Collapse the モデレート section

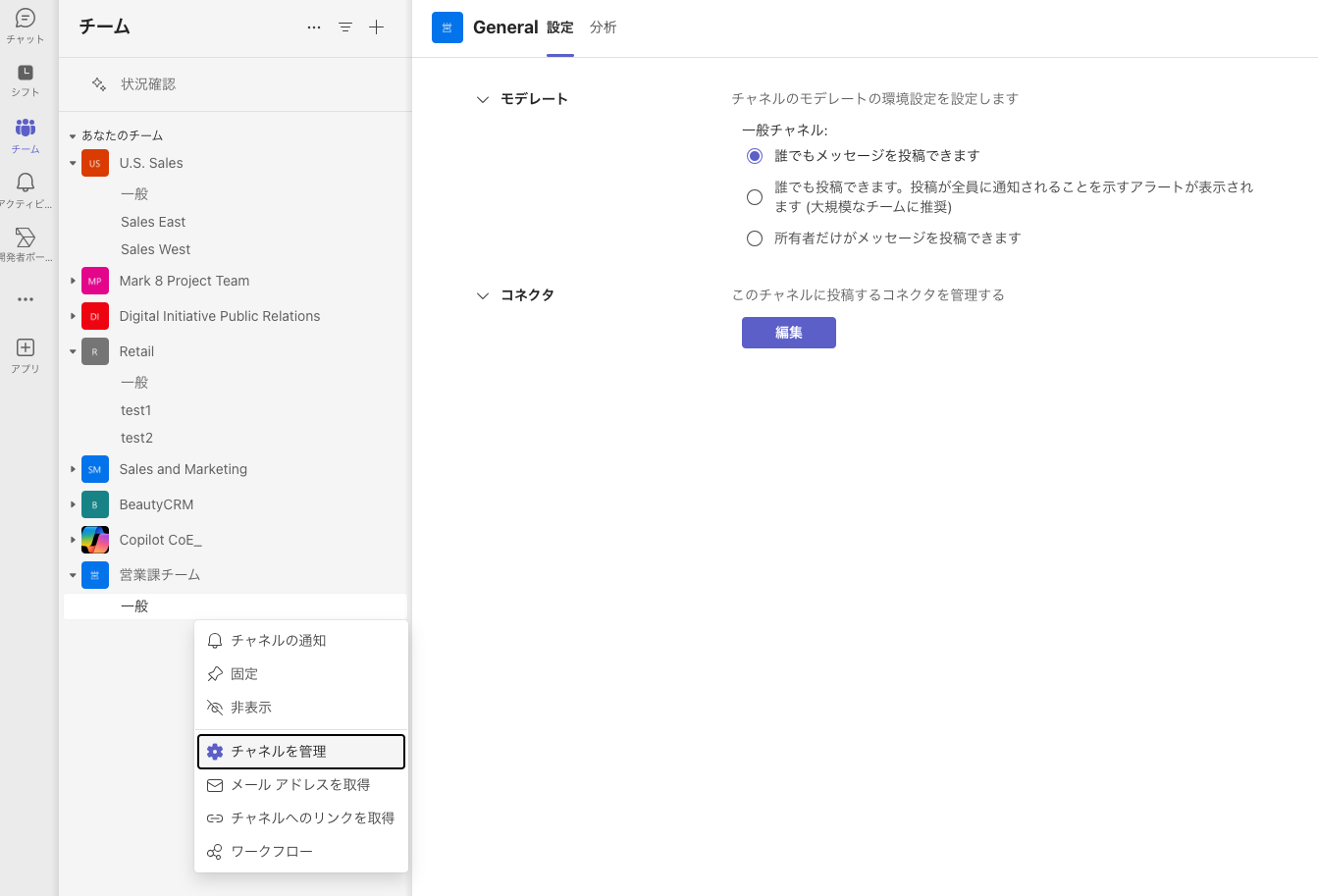[x=482, y=98]
